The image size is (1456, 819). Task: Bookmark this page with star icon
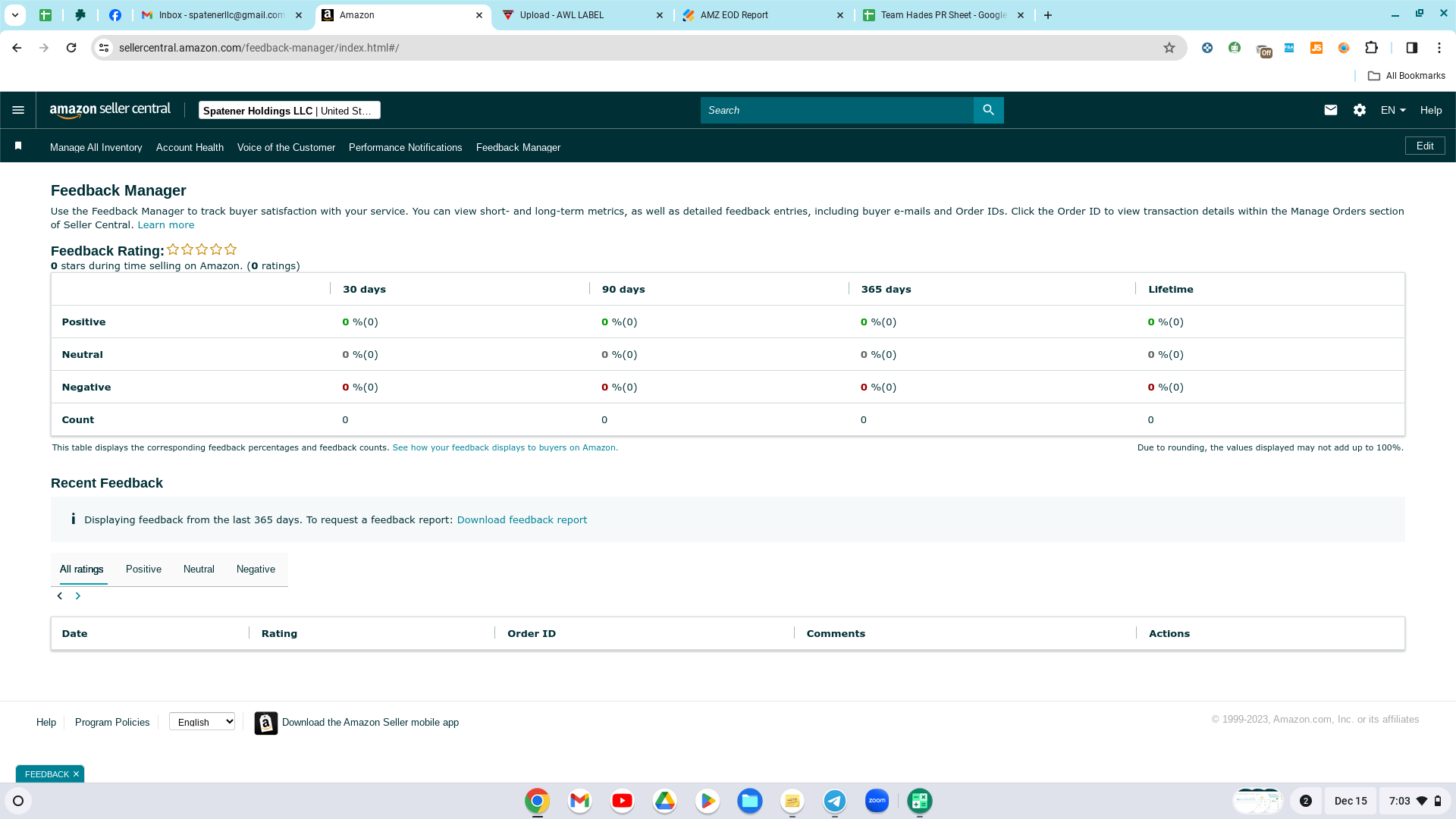click(1169, 48)
